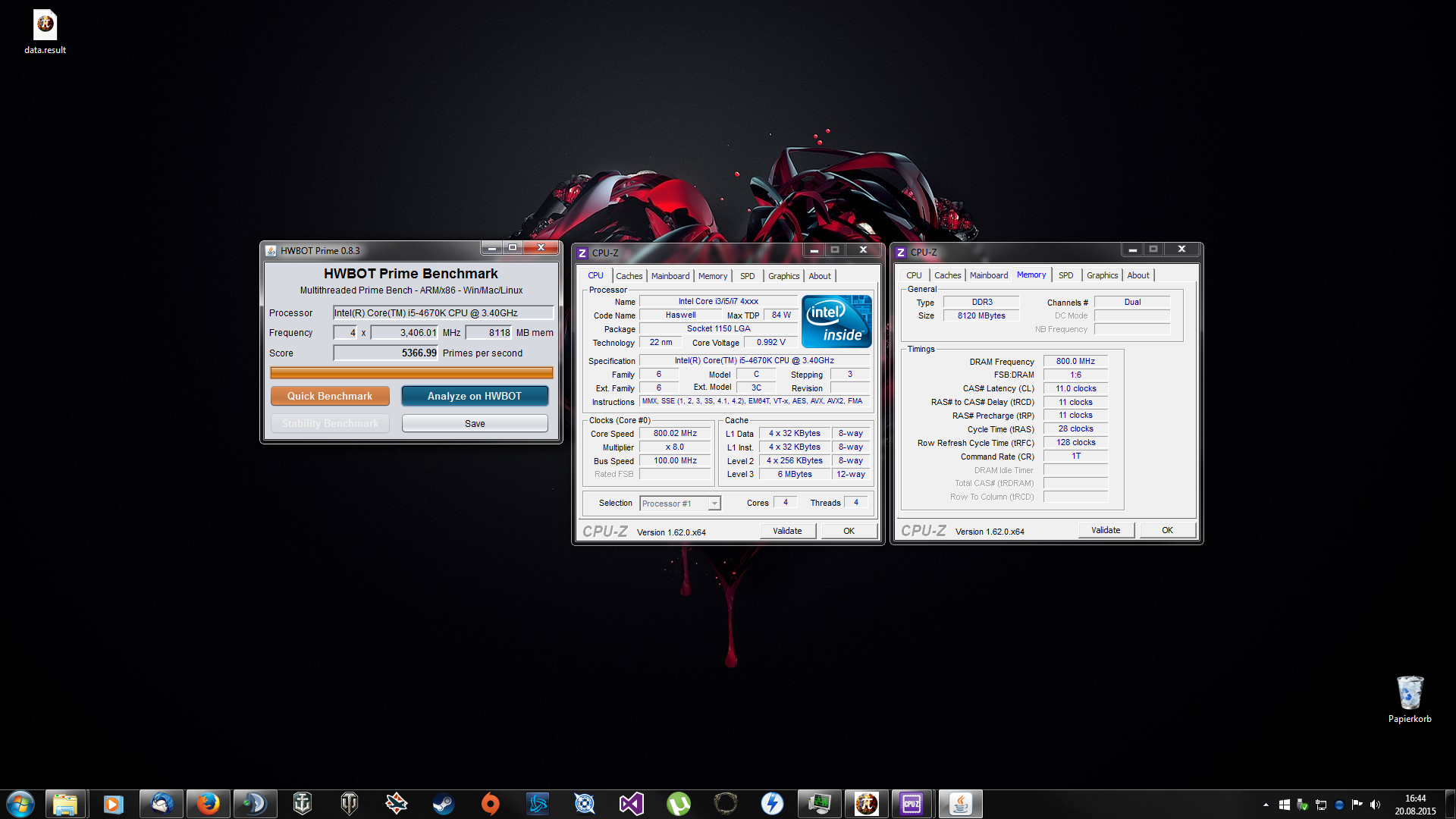Viewport: 1456px width, 819px height.
Task: Click the 8118 MB mem field
Action: (488, 332)
